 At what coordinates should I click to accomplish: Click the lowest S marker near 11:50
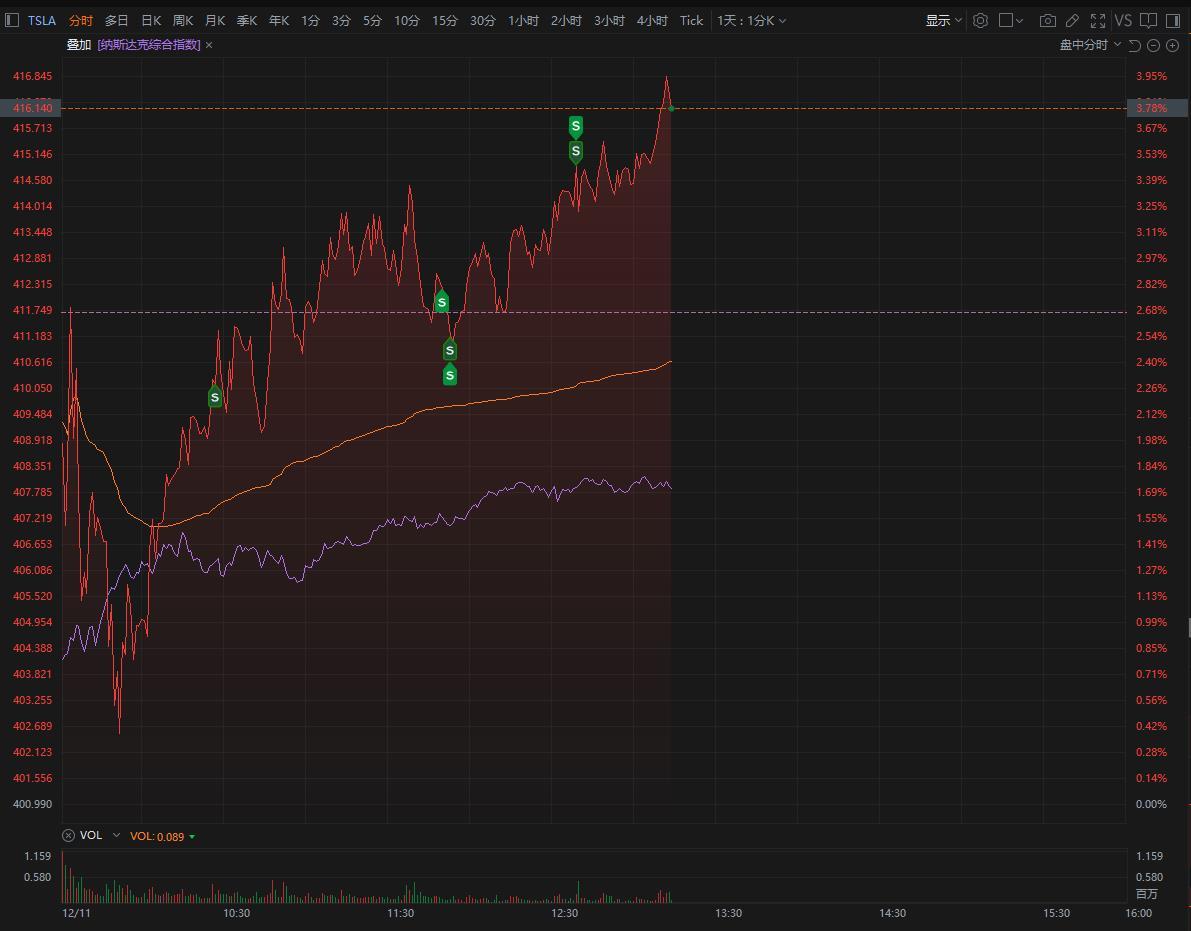pos(450,374)
